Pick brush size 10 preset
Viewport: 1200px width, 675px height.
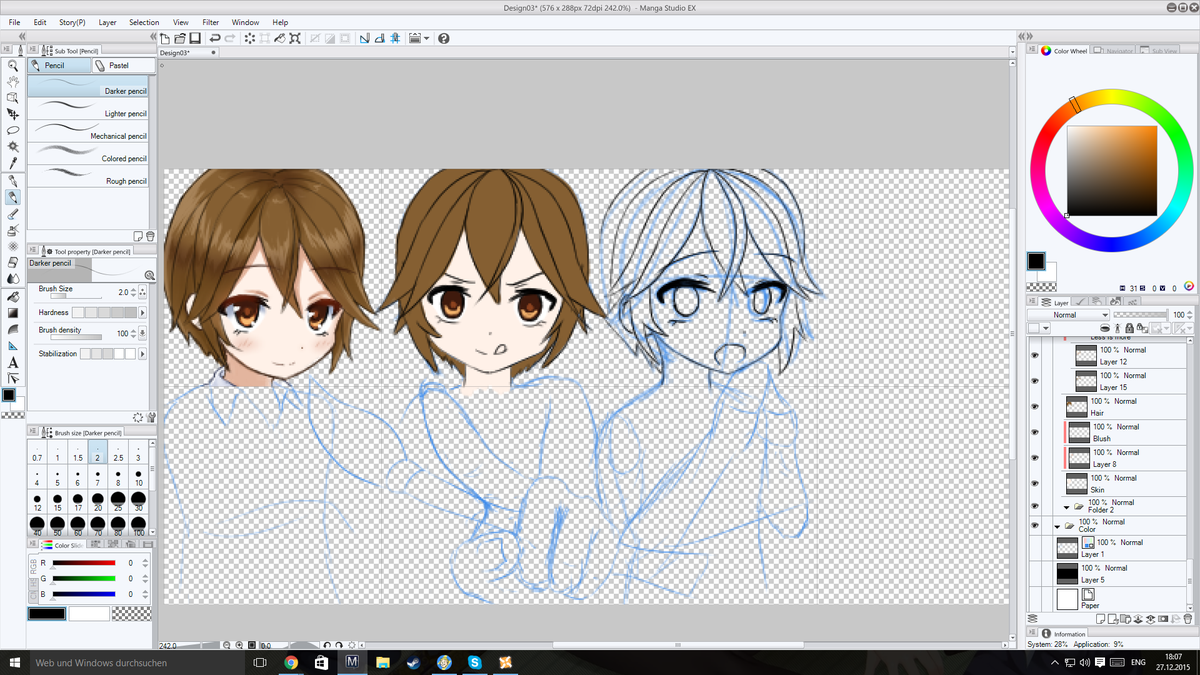pos(139,477)
